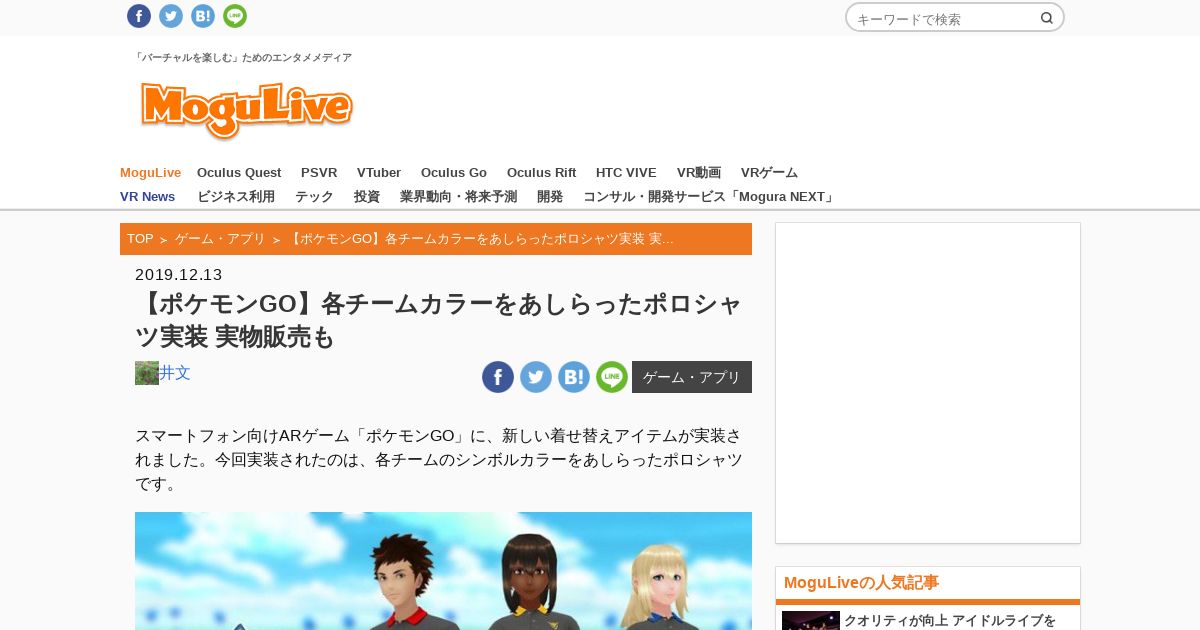Open 業界動向・将来予測 menu item

click(x=458, y=197)
